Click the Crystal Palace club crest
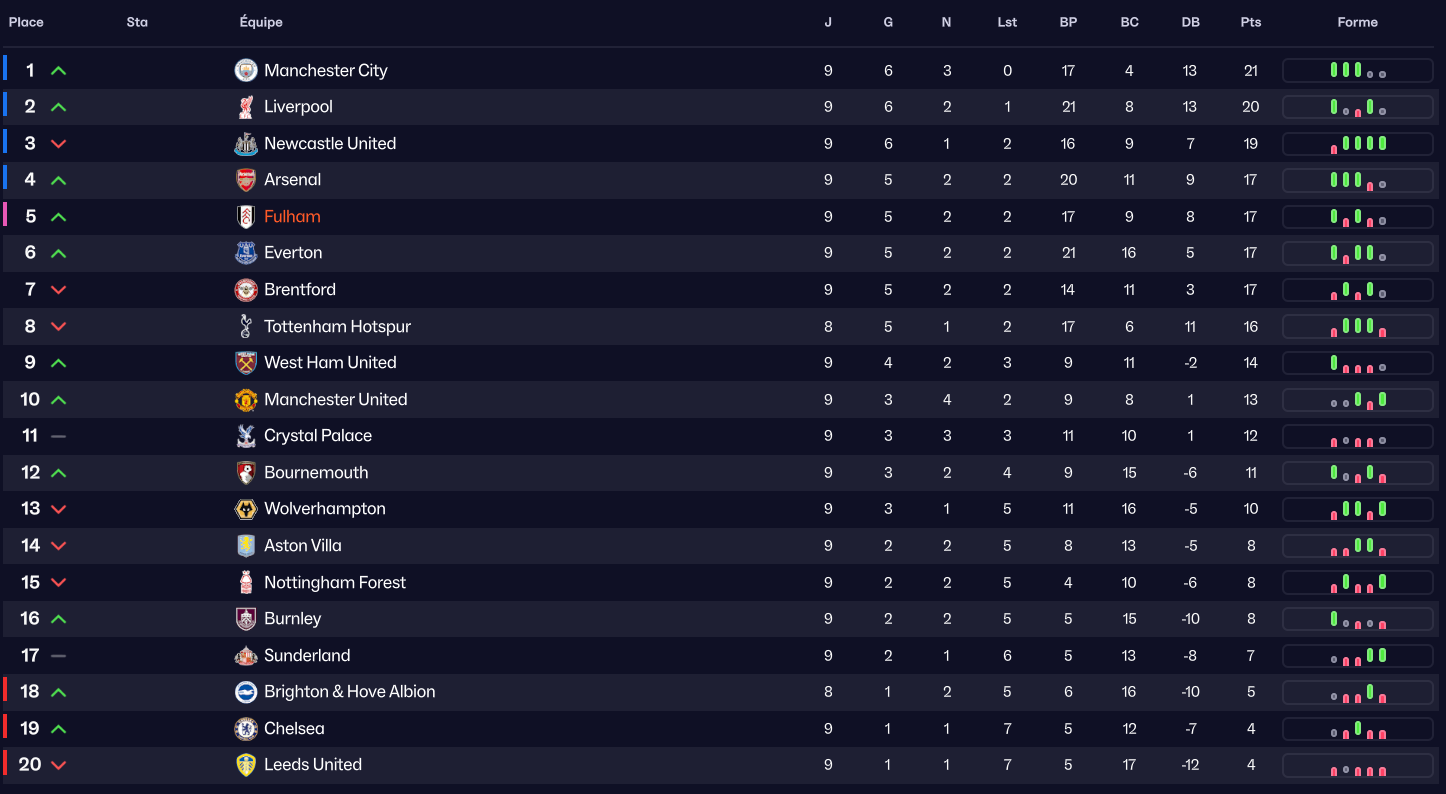The width and height of the screenshot is (1446, 794). tap(246, 436)
